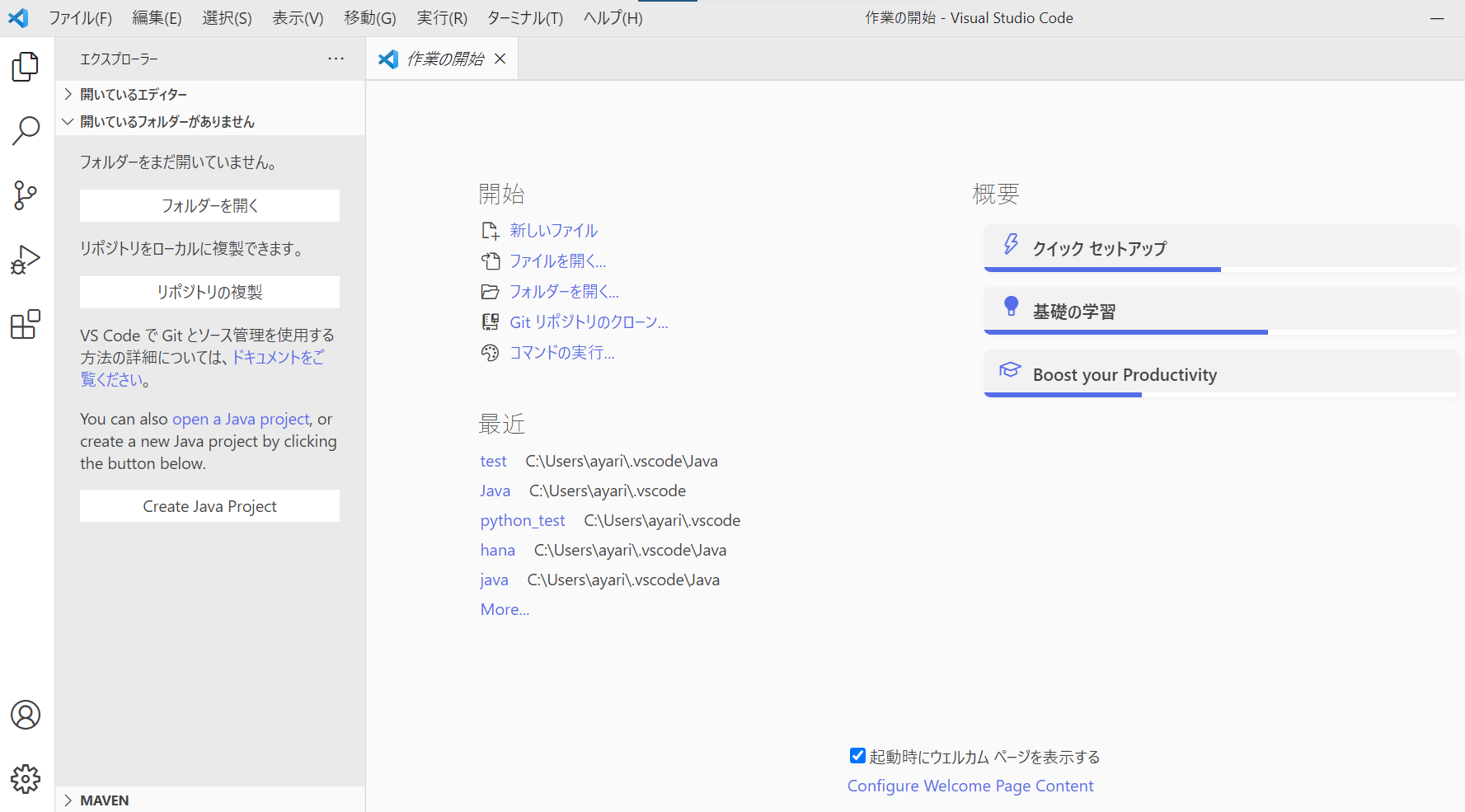Open the クイック セットアップ walkthrough card
The width and height of the screenshot is (1465, 812).
click(x=1221, y=248)
